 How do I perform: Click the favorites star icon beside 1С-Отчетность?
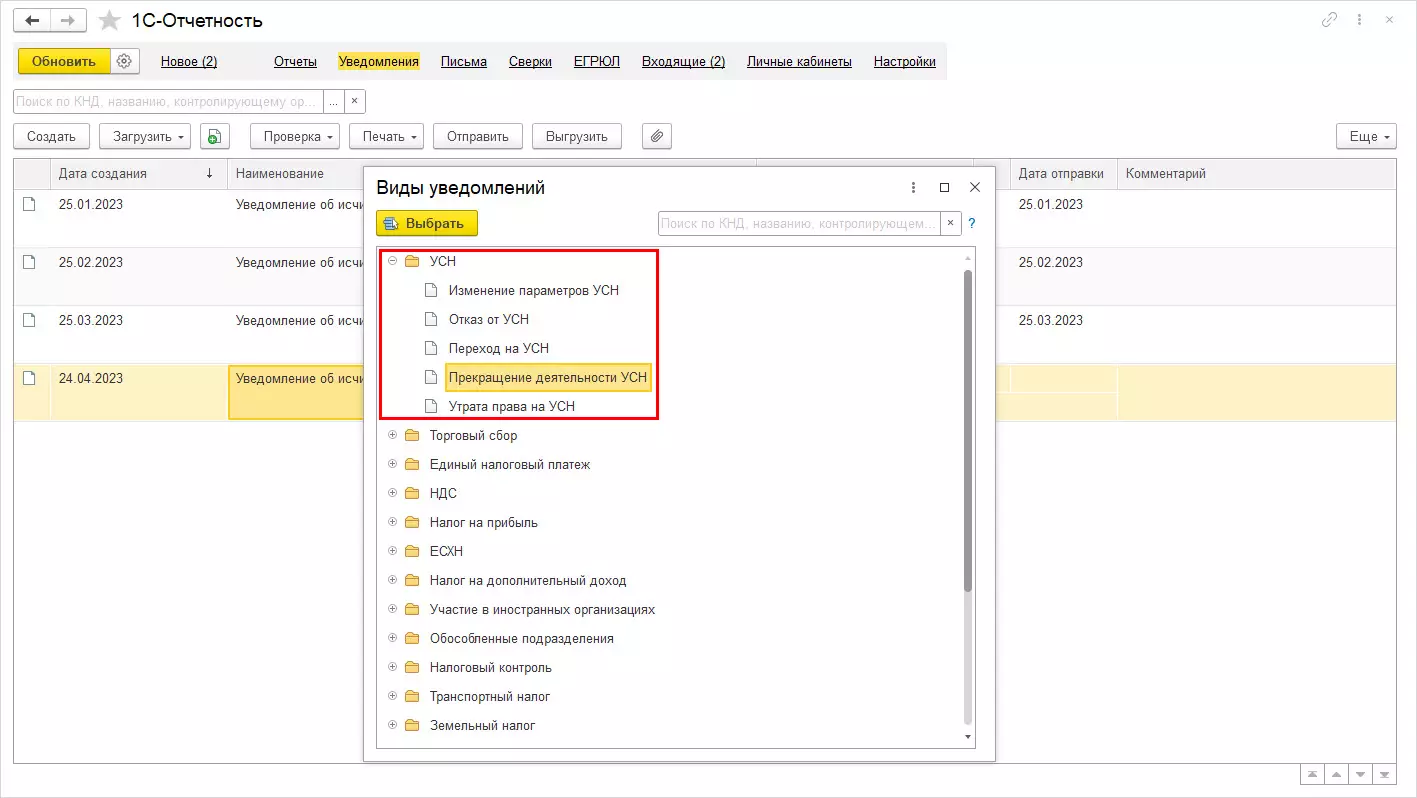110,21
